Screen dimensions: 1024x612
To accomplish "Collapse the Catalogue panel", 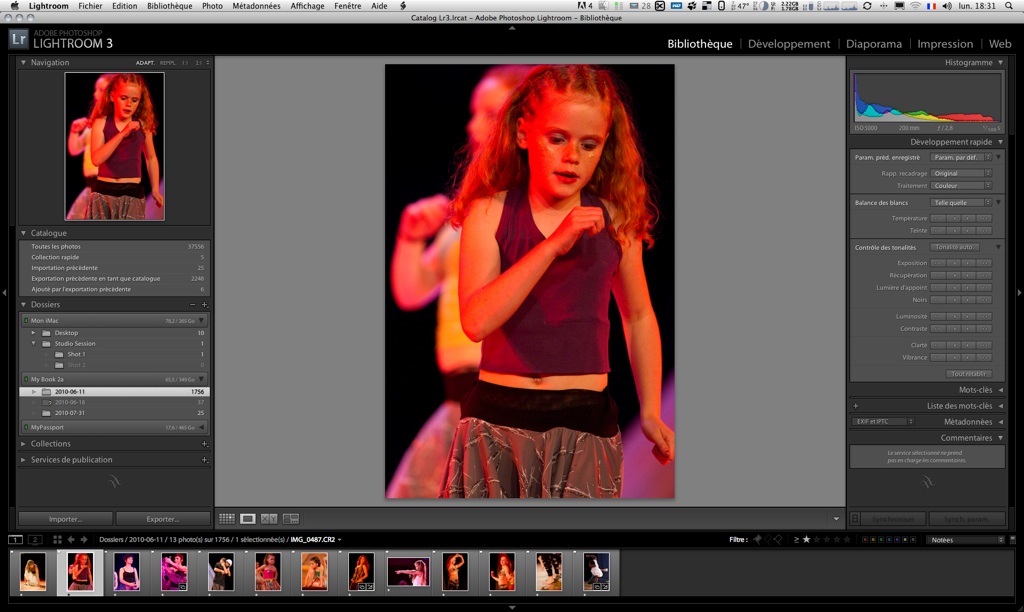I will tap(24, 233).
